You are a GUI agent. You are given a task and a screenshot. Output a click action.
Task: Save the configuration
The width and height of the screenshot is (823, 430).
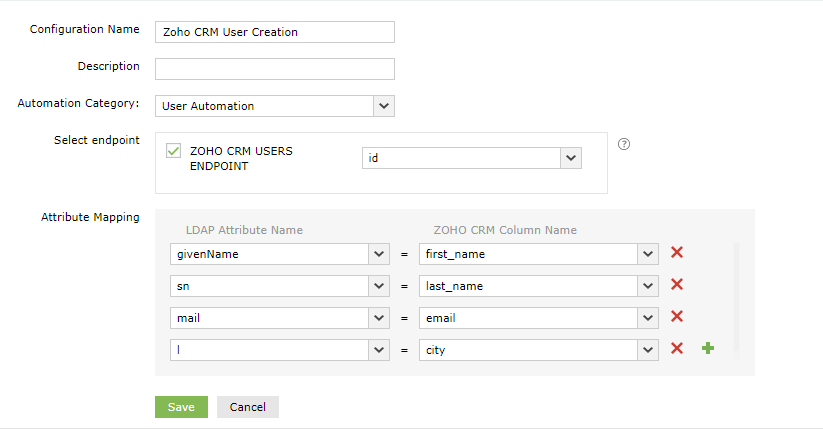tap(181, 407)
